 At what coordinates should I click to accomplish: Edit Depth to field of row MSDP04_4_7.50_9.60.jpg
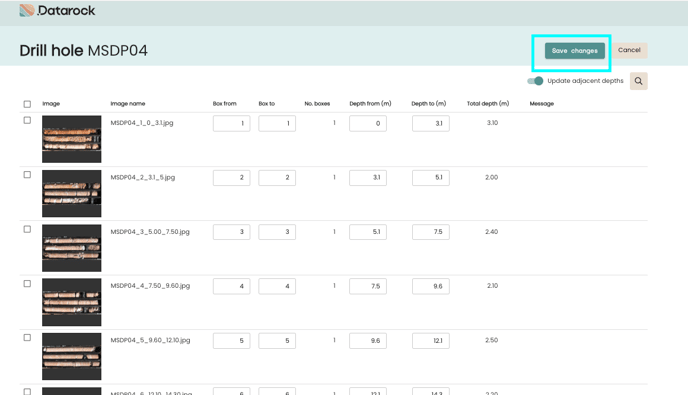tap(430, 286)
